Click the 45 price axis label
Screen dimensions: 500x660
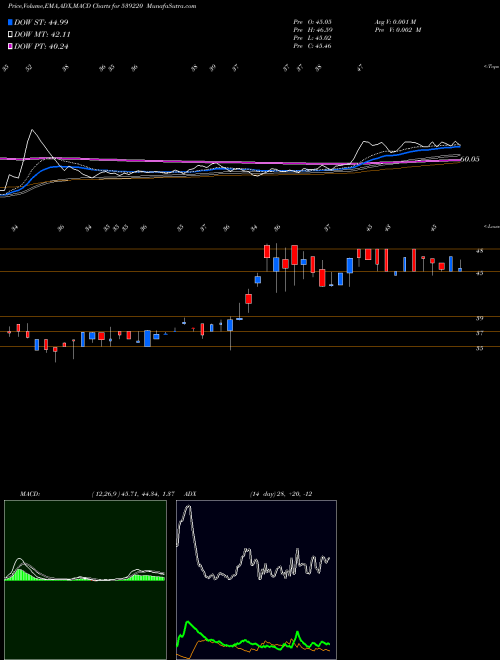pos(479,273)
